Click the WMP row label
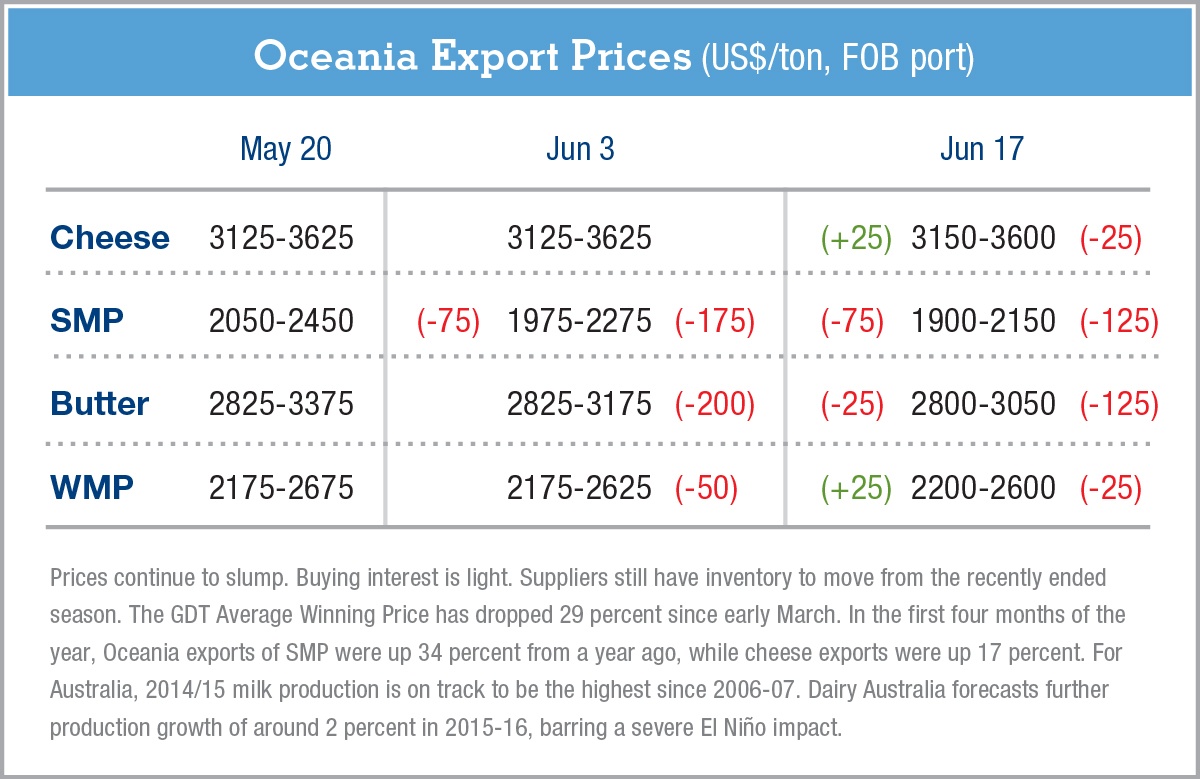 click(x=91, y=487)
